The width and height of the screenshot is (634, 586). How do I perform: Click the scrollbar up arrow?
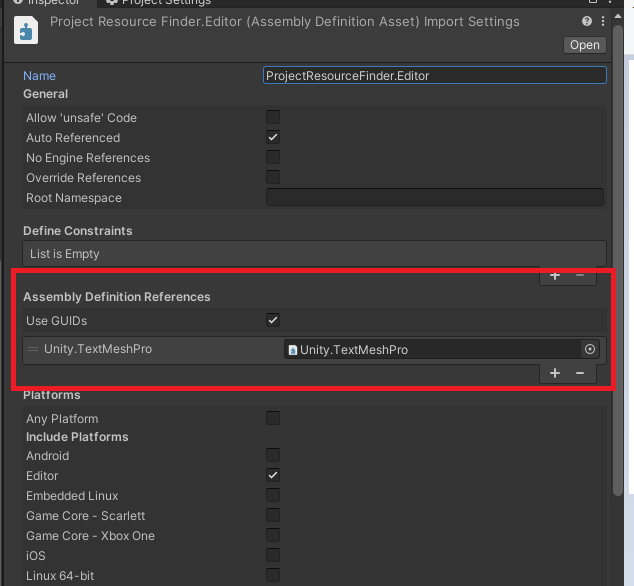coord(618,17)
